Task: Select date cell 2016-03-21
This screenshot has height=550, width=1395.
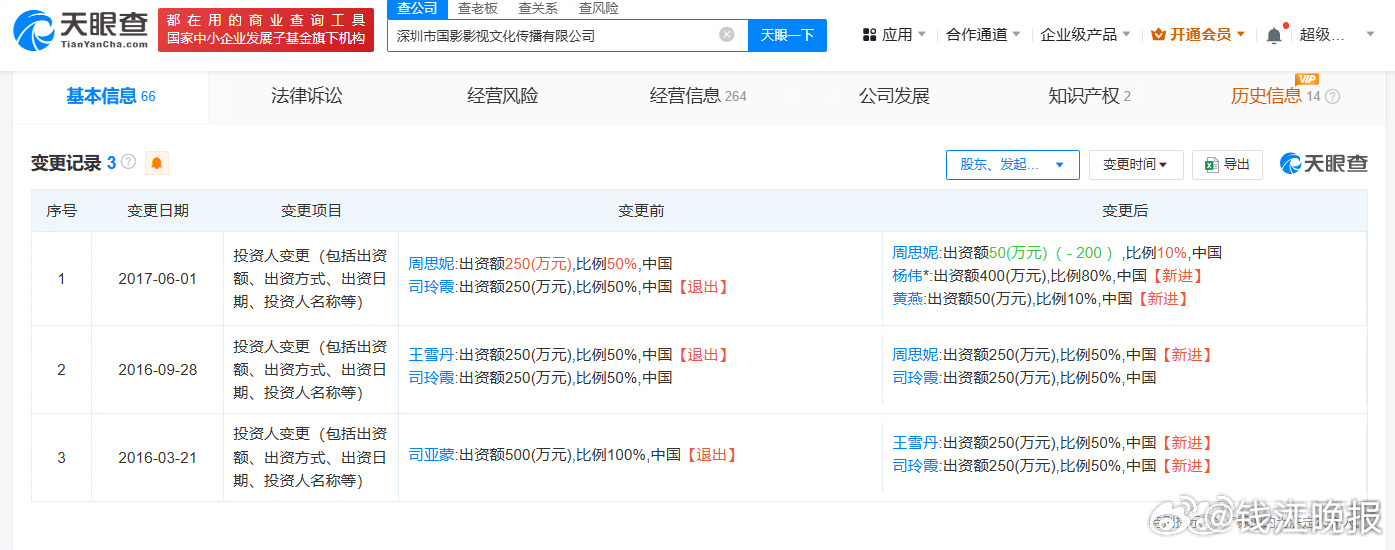Action: (157, 458)
